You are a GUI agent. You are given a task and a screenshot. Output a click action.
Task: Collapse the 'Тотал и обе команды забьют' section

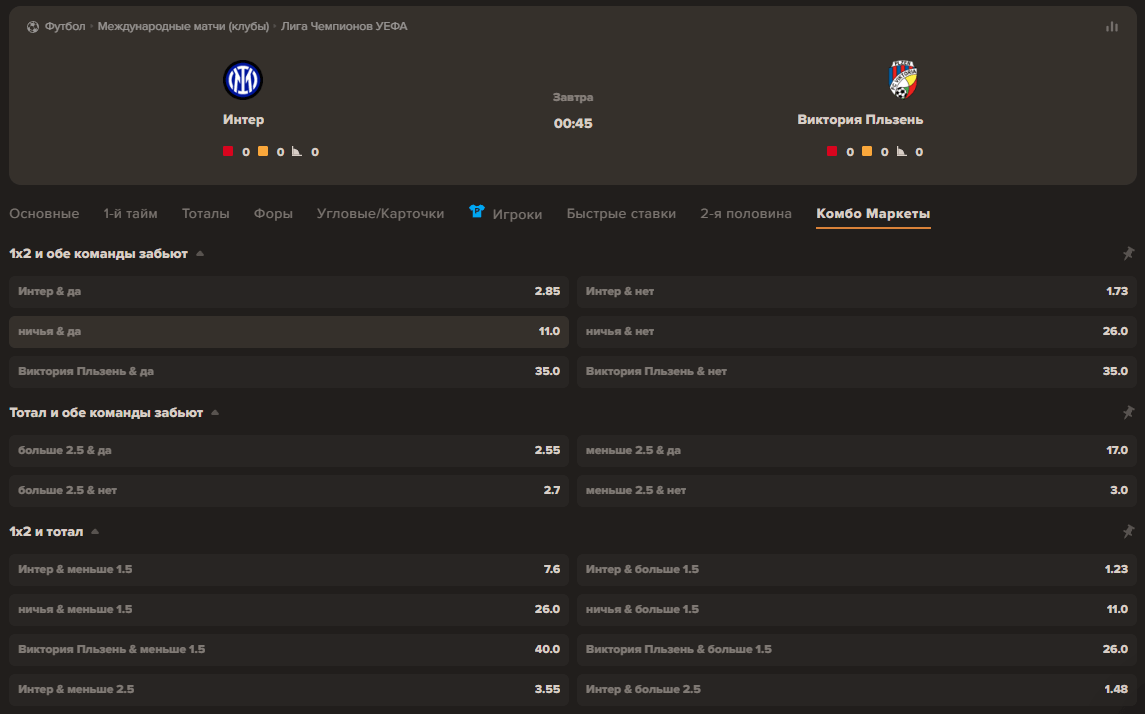point(215,412)
